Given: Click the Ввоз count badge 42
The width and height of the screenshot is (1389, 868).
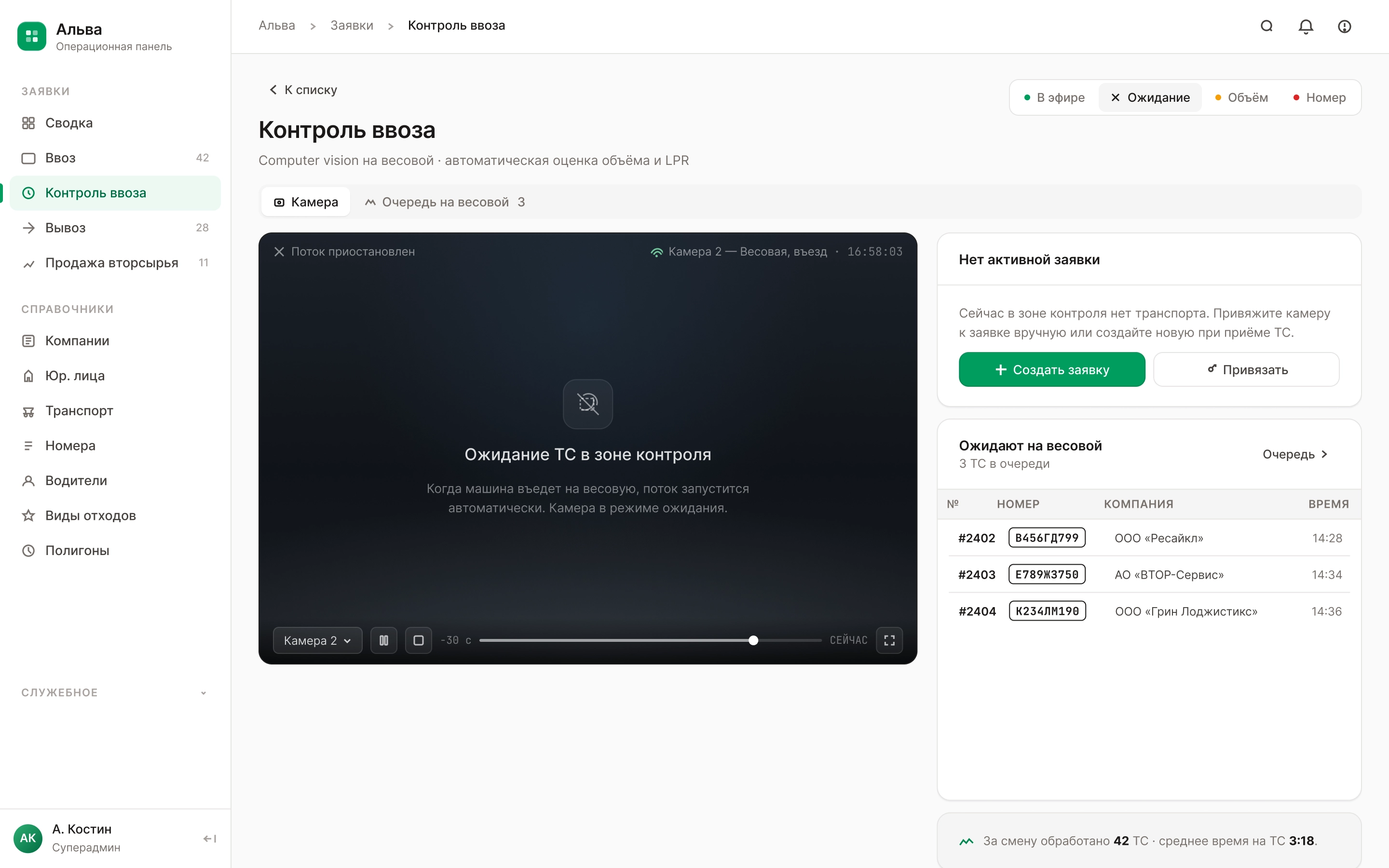Looking at the screenshot, I should coord(202,158).
